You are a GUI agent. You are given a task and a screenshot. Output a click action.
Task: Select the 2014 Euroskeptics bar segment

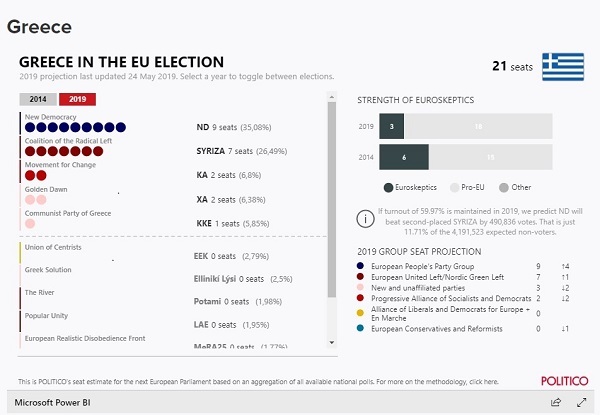(404, 156)
